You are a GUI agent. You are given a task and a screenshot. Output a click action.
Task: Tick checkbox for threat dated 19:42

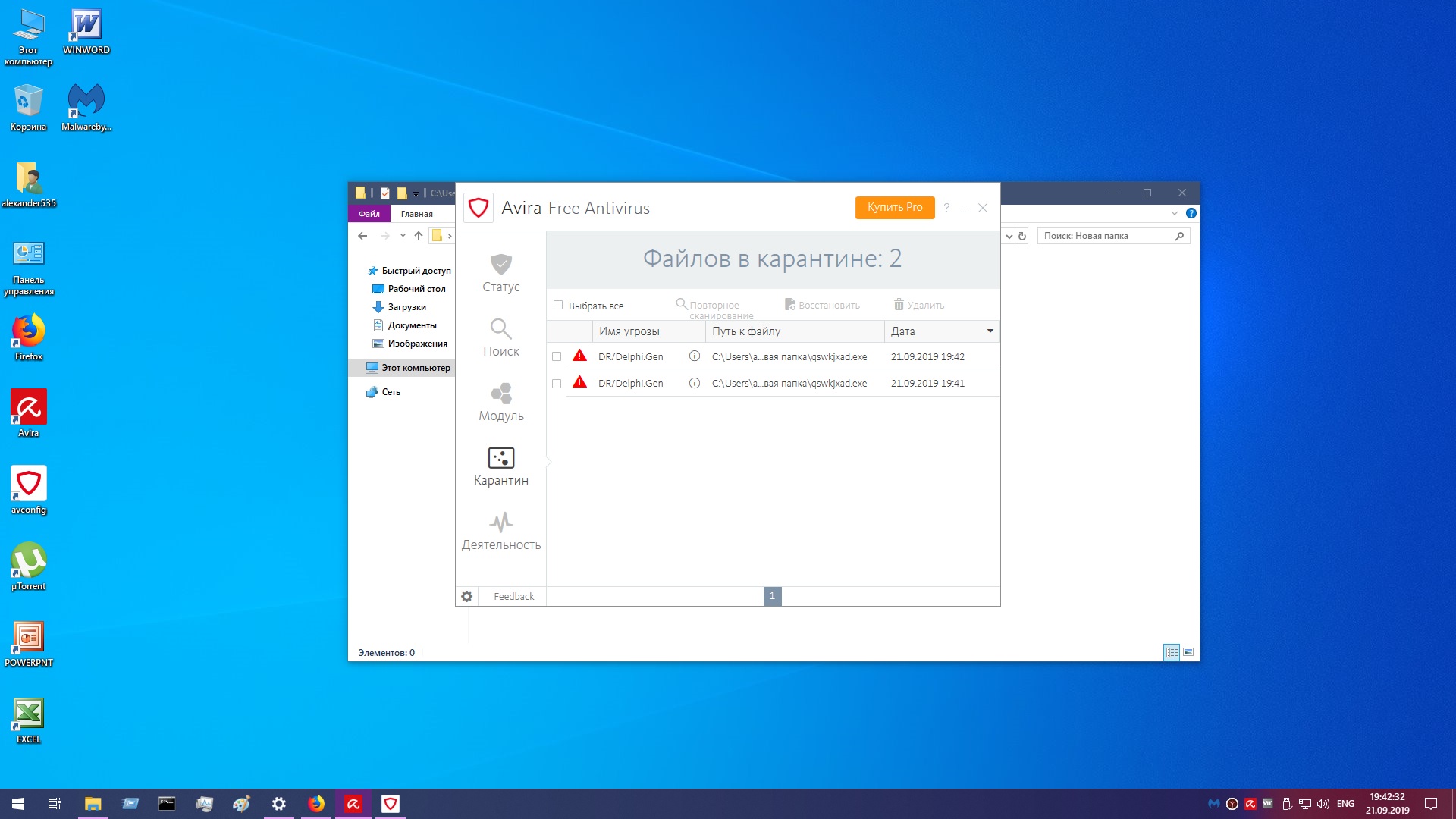[557, 356]
